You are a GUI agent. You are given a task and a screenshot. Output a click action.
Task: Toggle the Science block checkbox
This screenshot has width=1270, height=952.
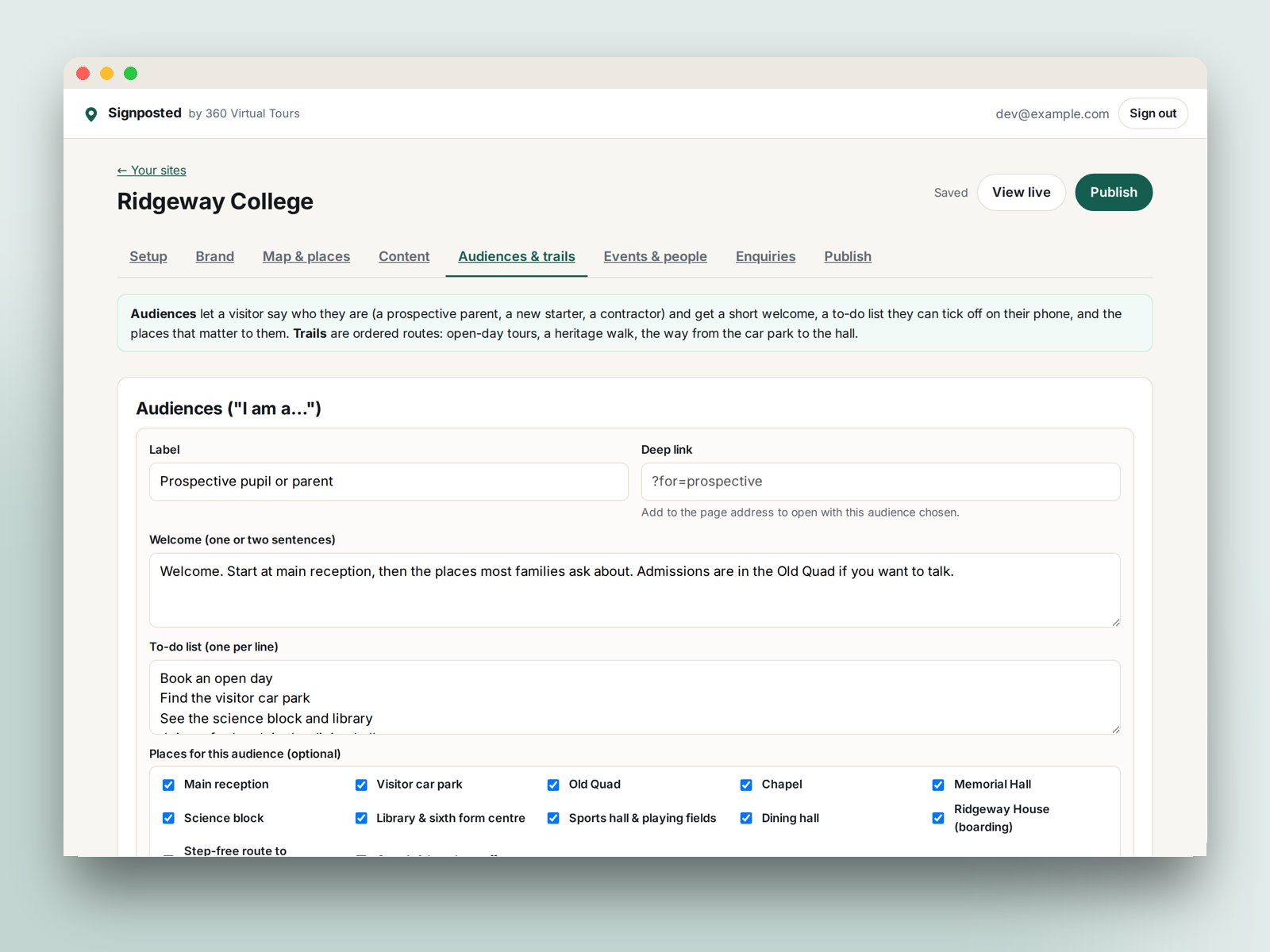click(x=168, y=818)
